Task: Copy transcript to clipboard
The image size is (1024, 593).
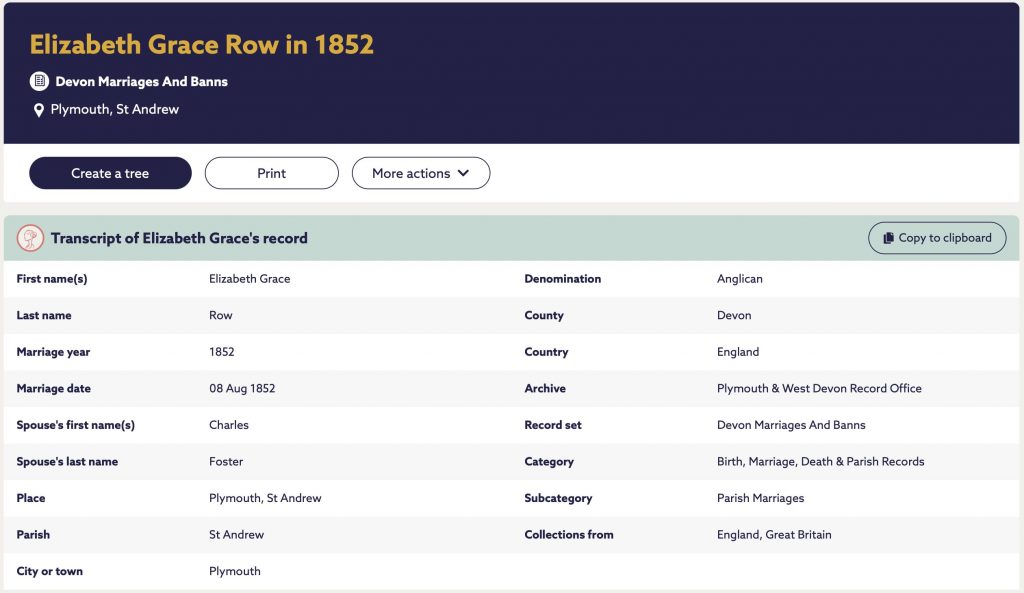Action: [937, 238]
